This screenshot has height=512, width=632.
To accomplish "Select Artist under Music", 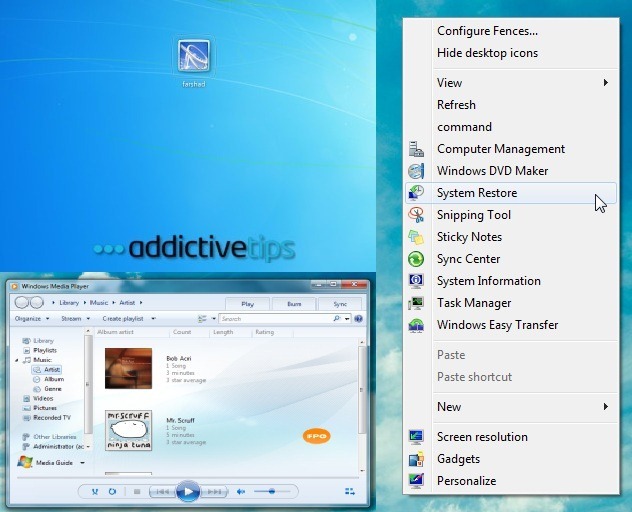I will point(47,370).
